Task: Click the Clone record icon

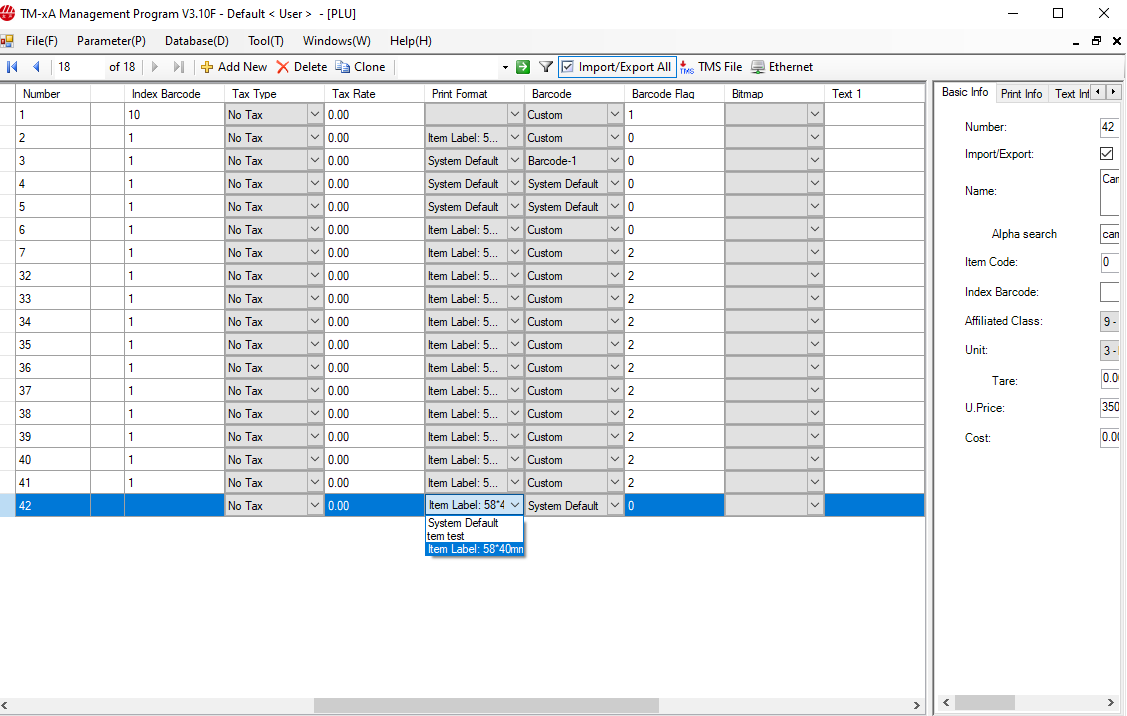Action: (343, 67)
